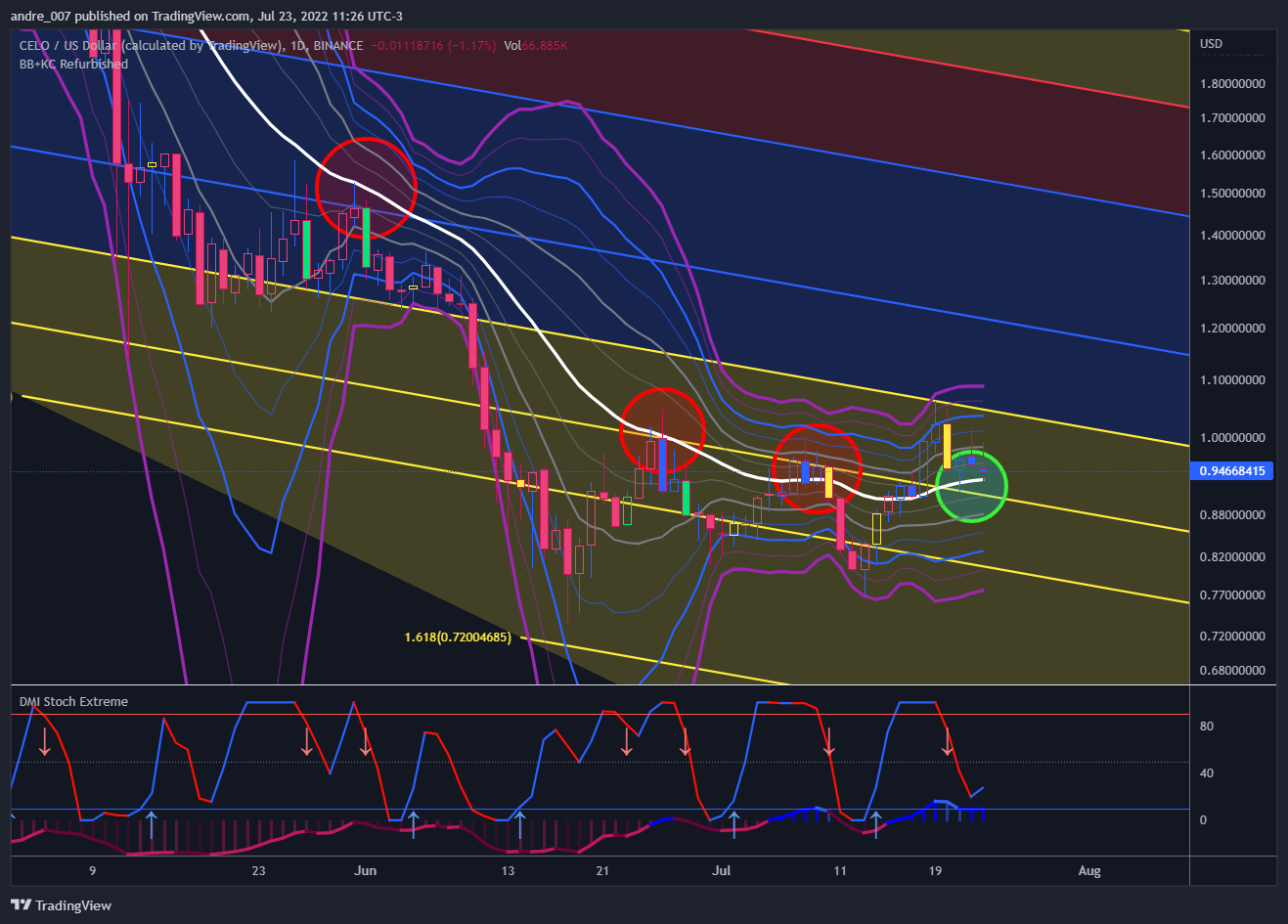This screenshot has height=924, width=1288.
Task: Click the 1.80000000 price axis label
Action: pos(1232,84)
